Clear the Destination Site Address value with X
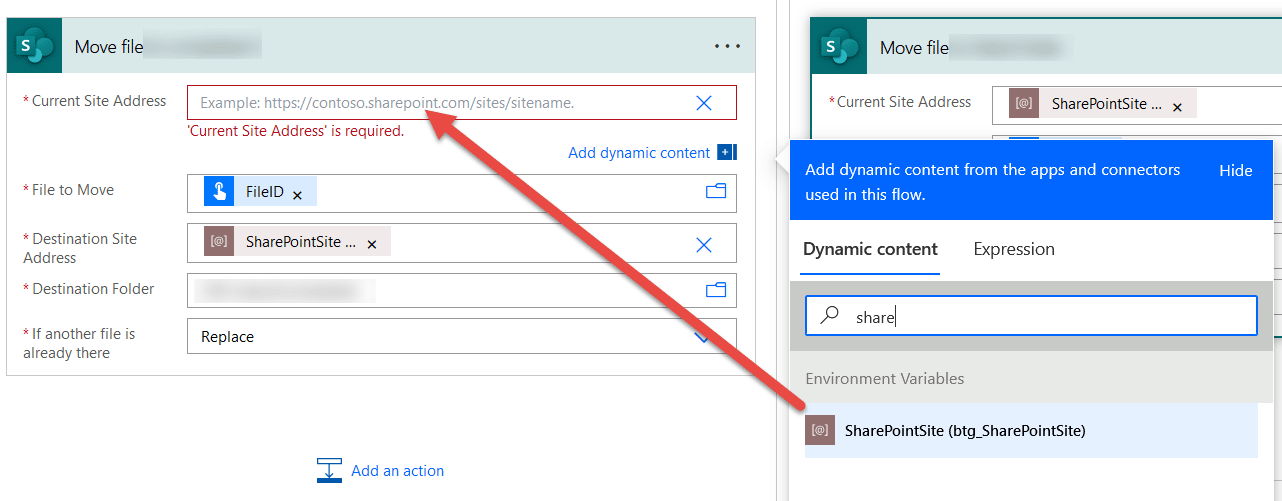 (704, 245)
